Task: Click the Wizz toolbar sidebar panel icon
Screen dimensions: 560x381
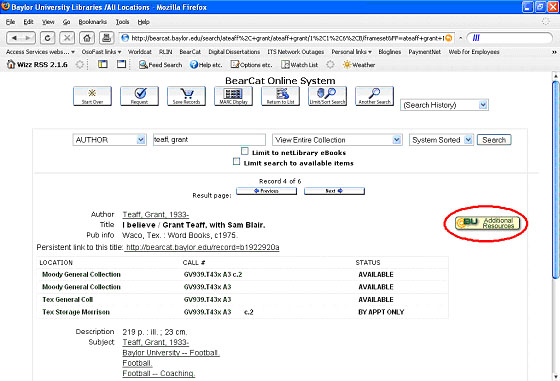Action: [103, 64]
